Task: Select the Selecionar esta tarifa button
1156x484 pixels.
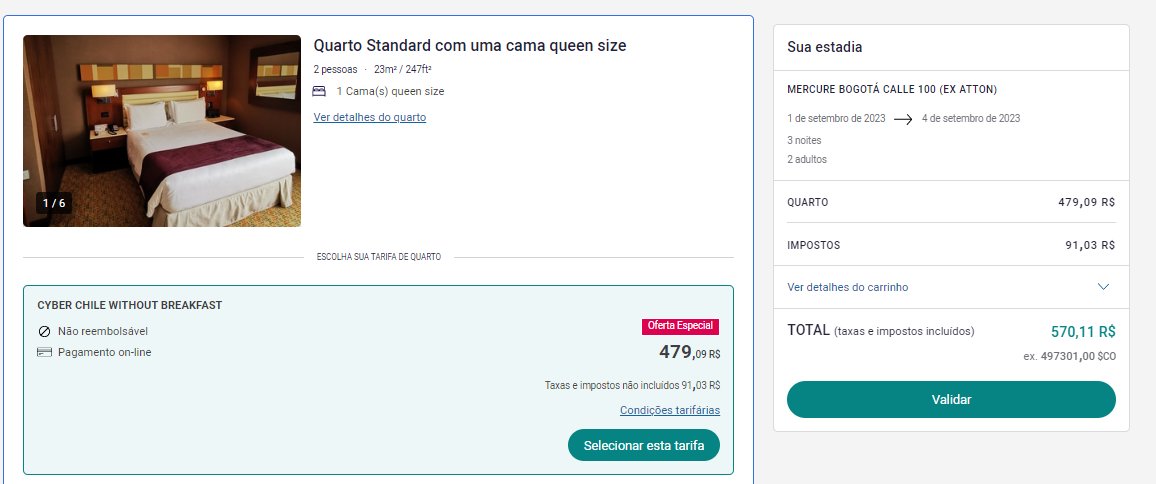Action: (x=644, y=445)
